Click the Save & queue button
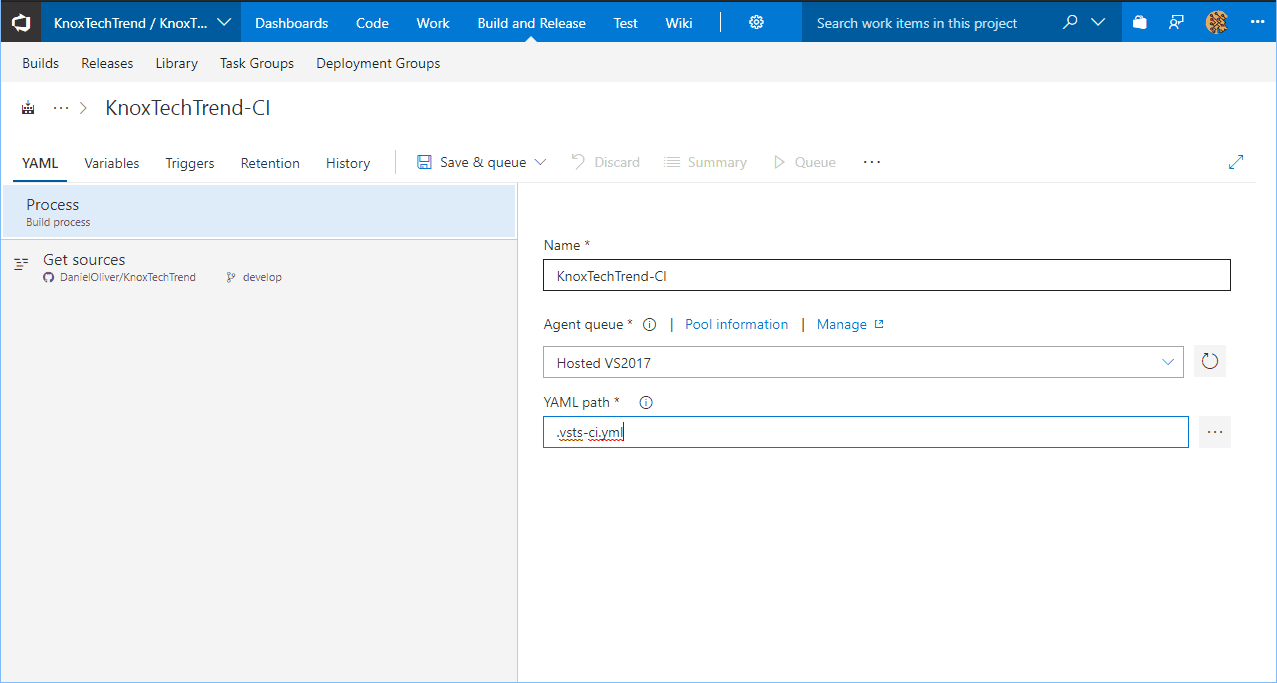1277x683 pixels. tap(482, 162)
